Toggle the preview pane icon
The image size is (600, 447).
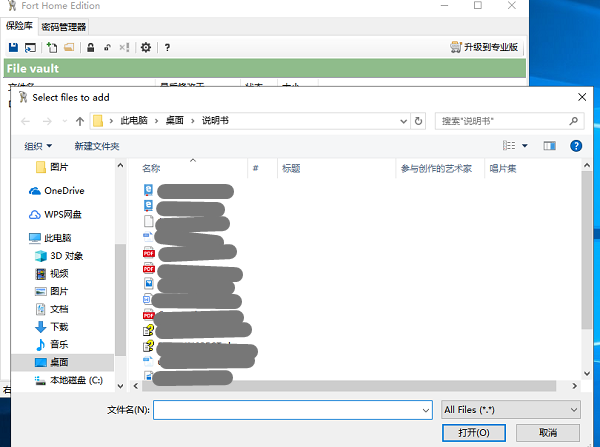(x=549, y=146)
